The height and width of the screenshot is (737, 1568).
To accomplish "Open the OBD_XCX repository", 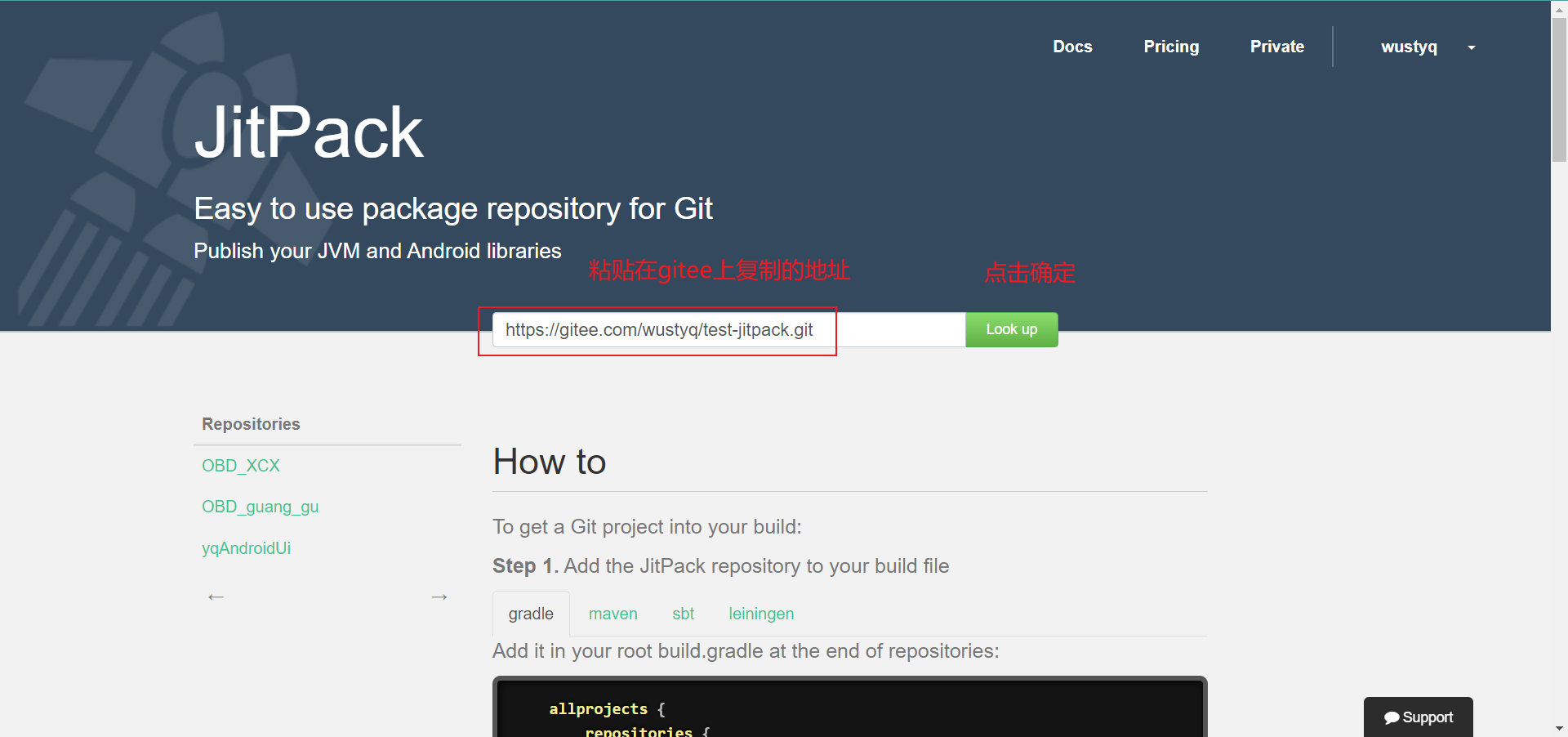I will coord(240,465).
